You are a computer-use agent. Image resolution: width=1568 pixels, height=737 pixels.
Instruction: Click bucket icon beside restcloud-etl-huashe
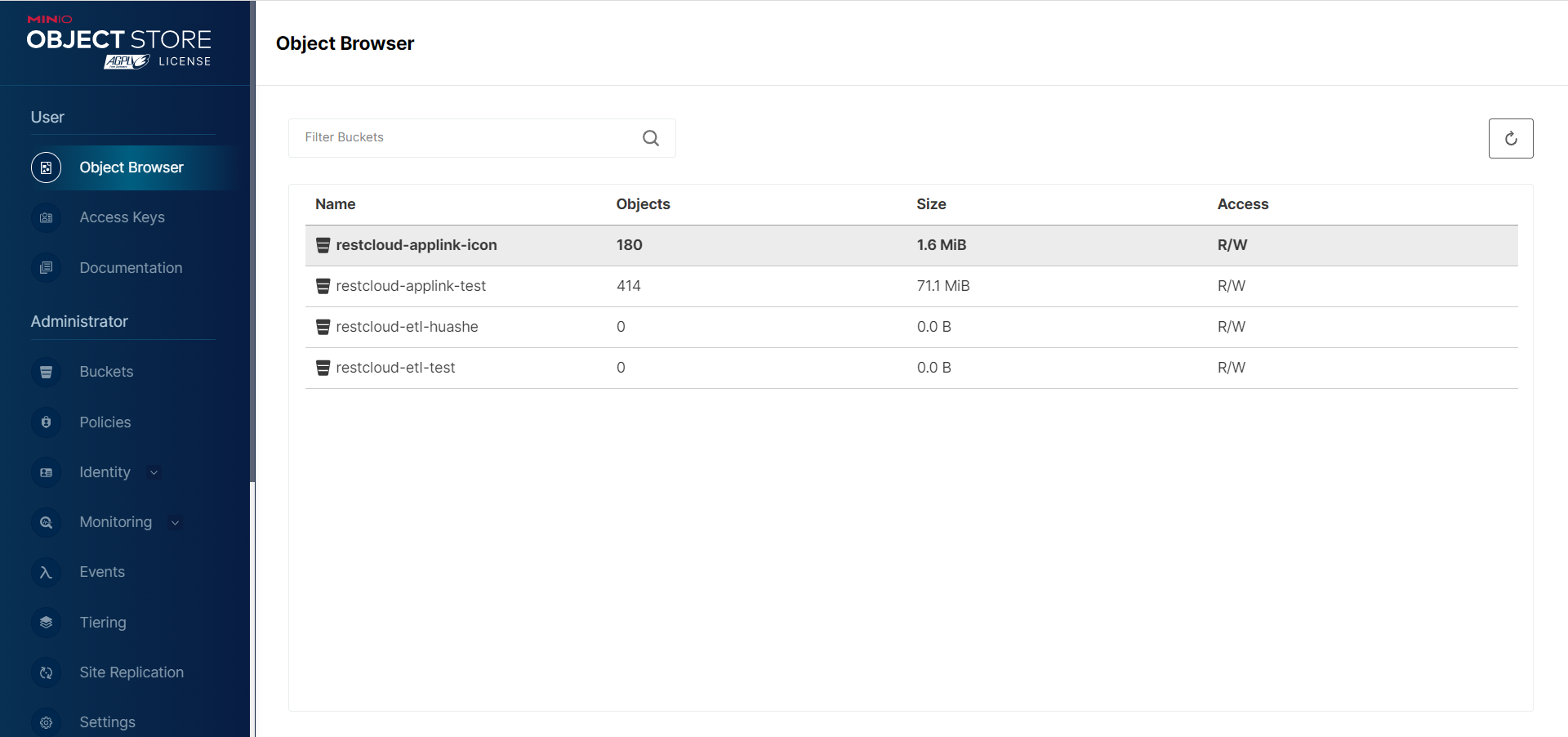coord(323,328)
